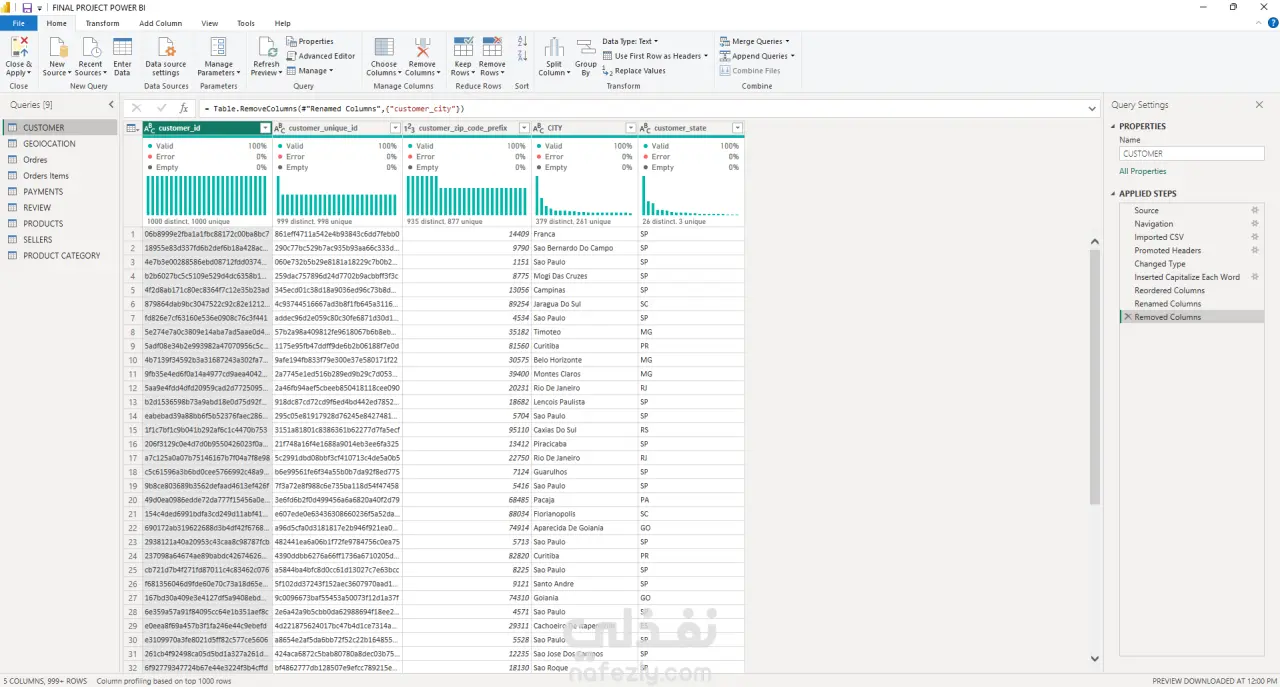The image size is (1280, 687).
Task: Open settings gear for Navigation step
Action: coord(1255,223)
